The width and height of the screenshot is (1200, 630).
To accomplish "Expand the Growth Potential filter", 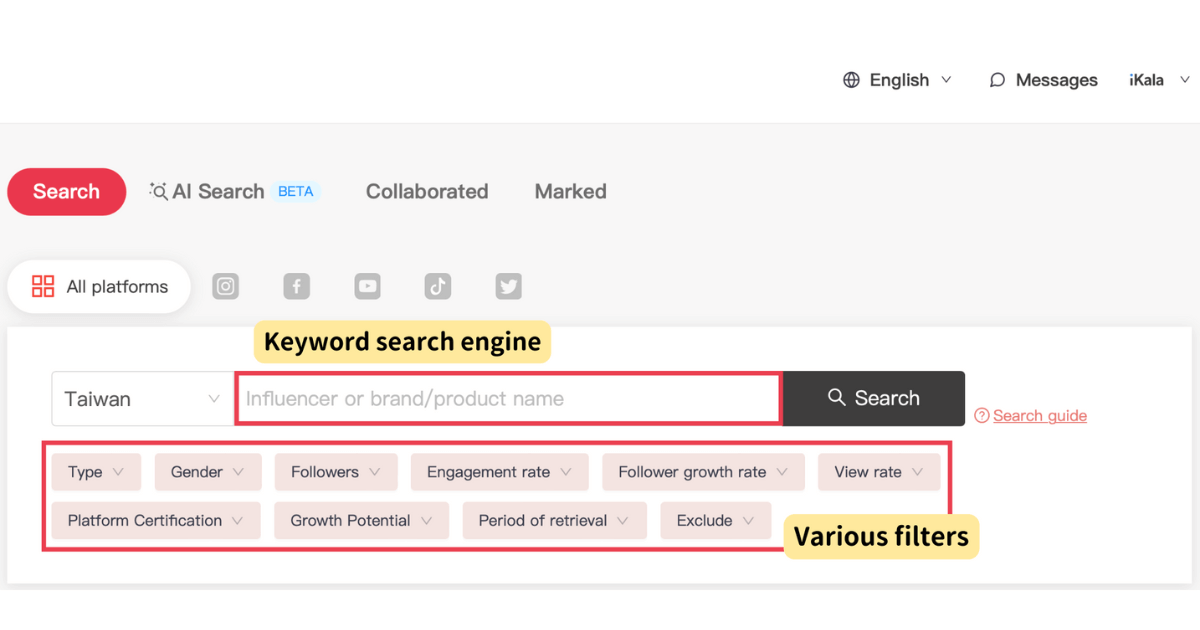I will pos(362,520).
